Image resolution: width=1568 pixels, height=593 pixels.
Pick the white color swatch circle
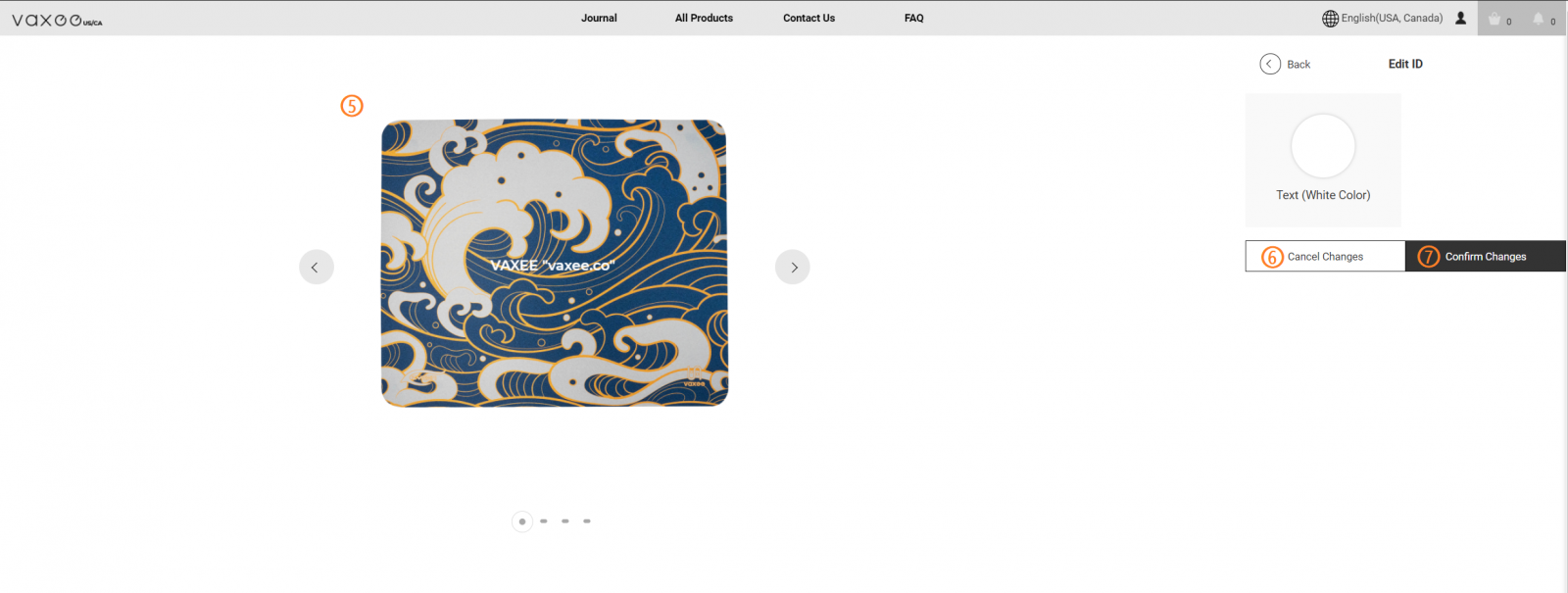click(1323, 146)
